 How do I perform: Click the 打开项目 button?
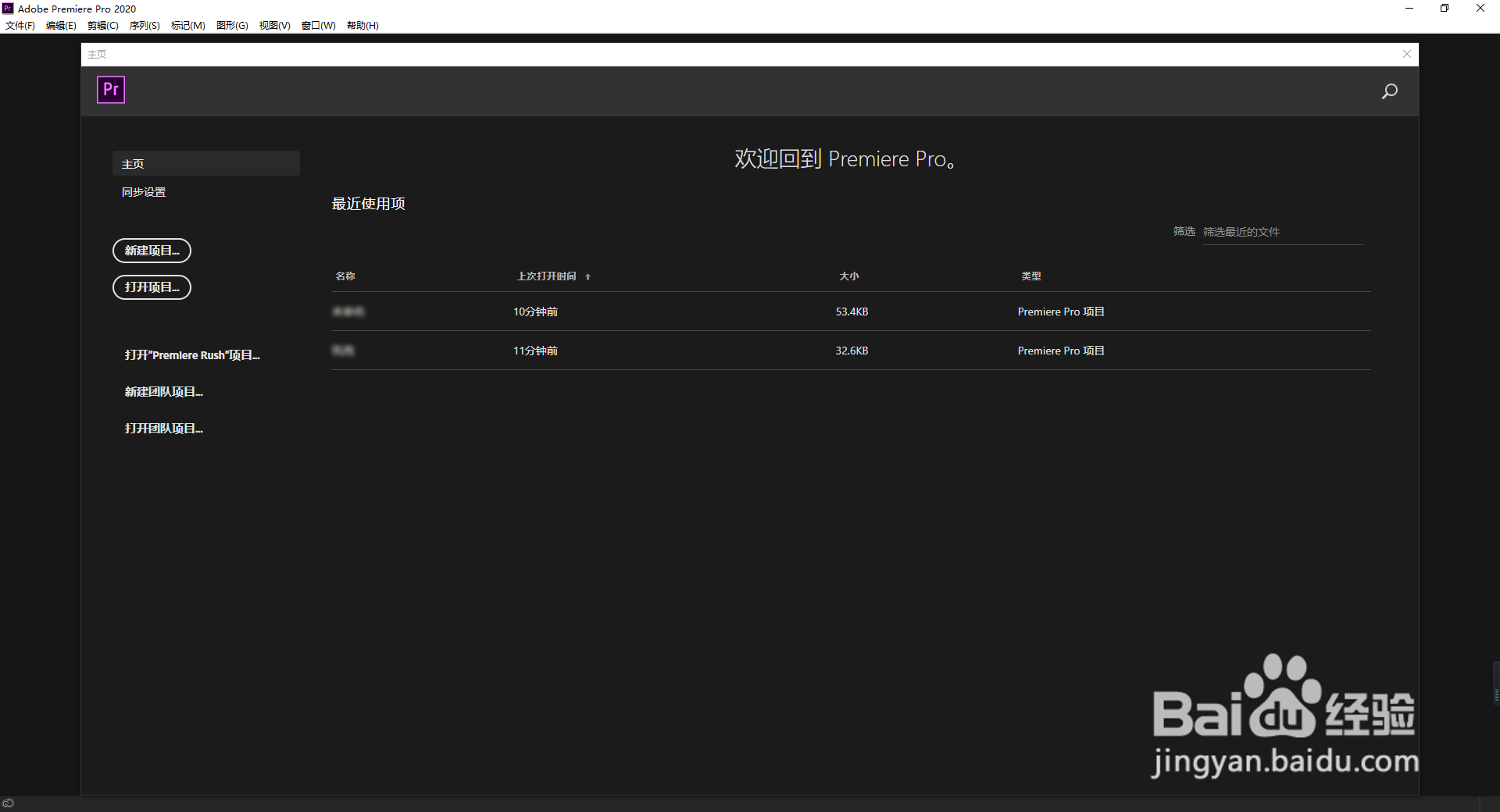(x=152, y=287)
